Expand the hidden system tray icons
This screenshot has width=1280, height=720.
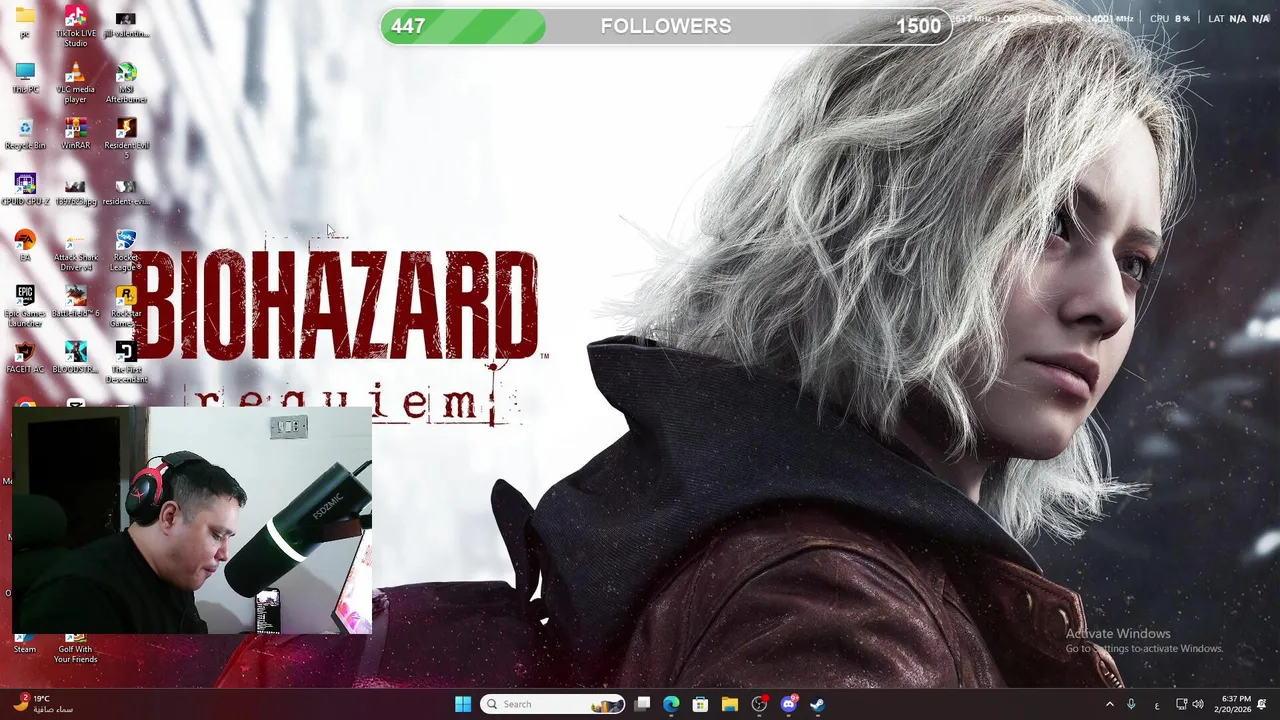(1109, 704)
